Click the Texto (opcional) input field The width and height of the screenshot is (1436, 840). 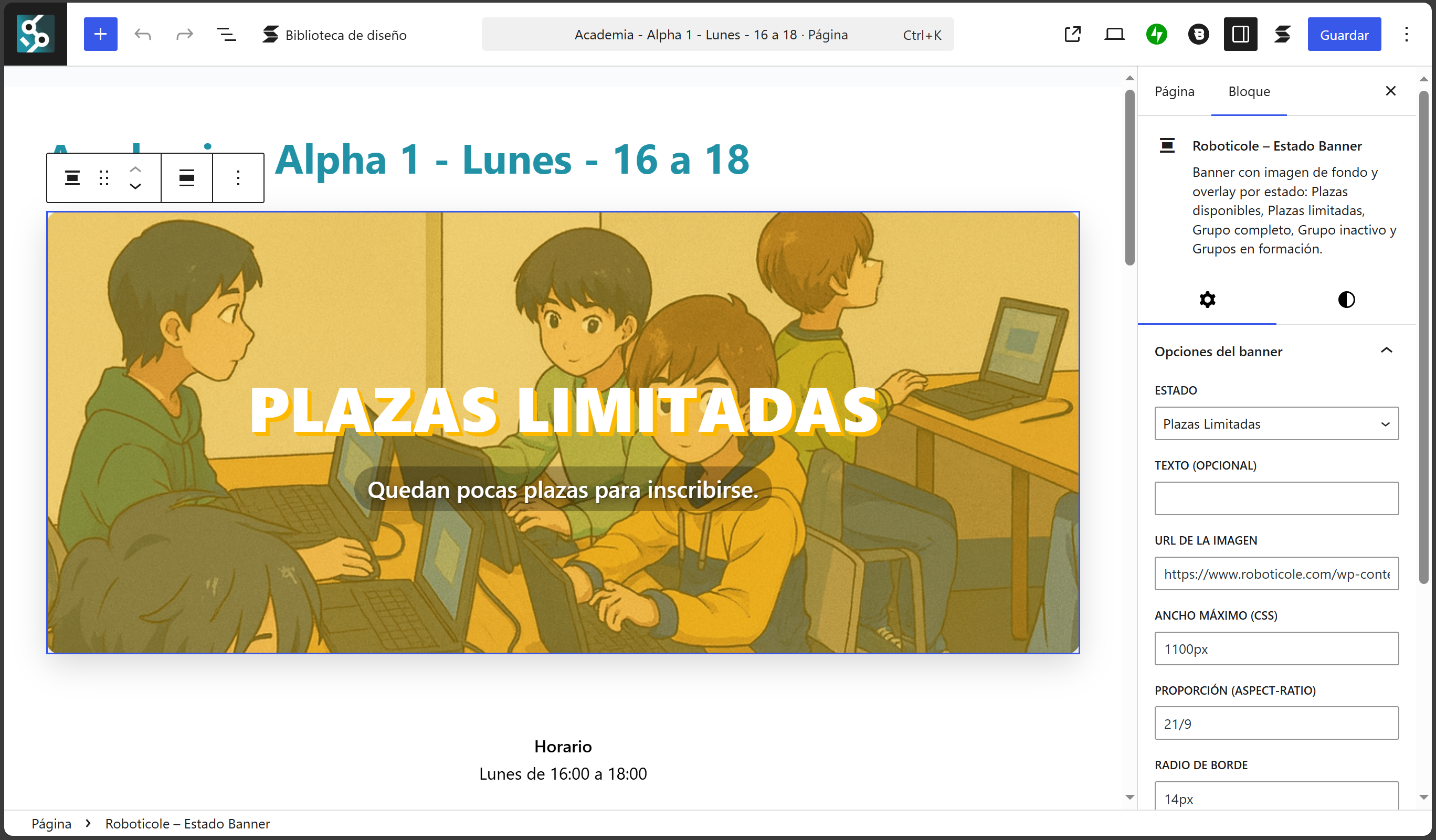tap(1276, 498)
